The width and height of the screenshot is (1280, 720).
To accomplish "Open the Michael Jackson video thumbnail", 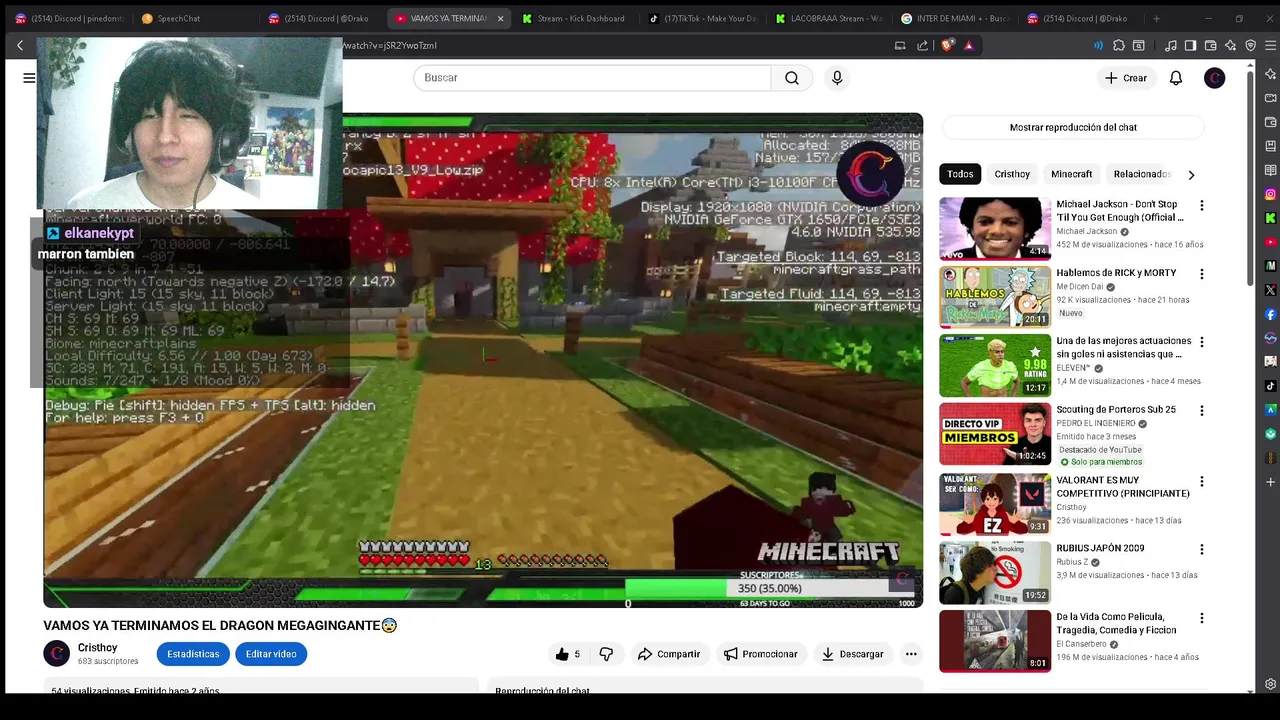I will click(x=995, y=229).
